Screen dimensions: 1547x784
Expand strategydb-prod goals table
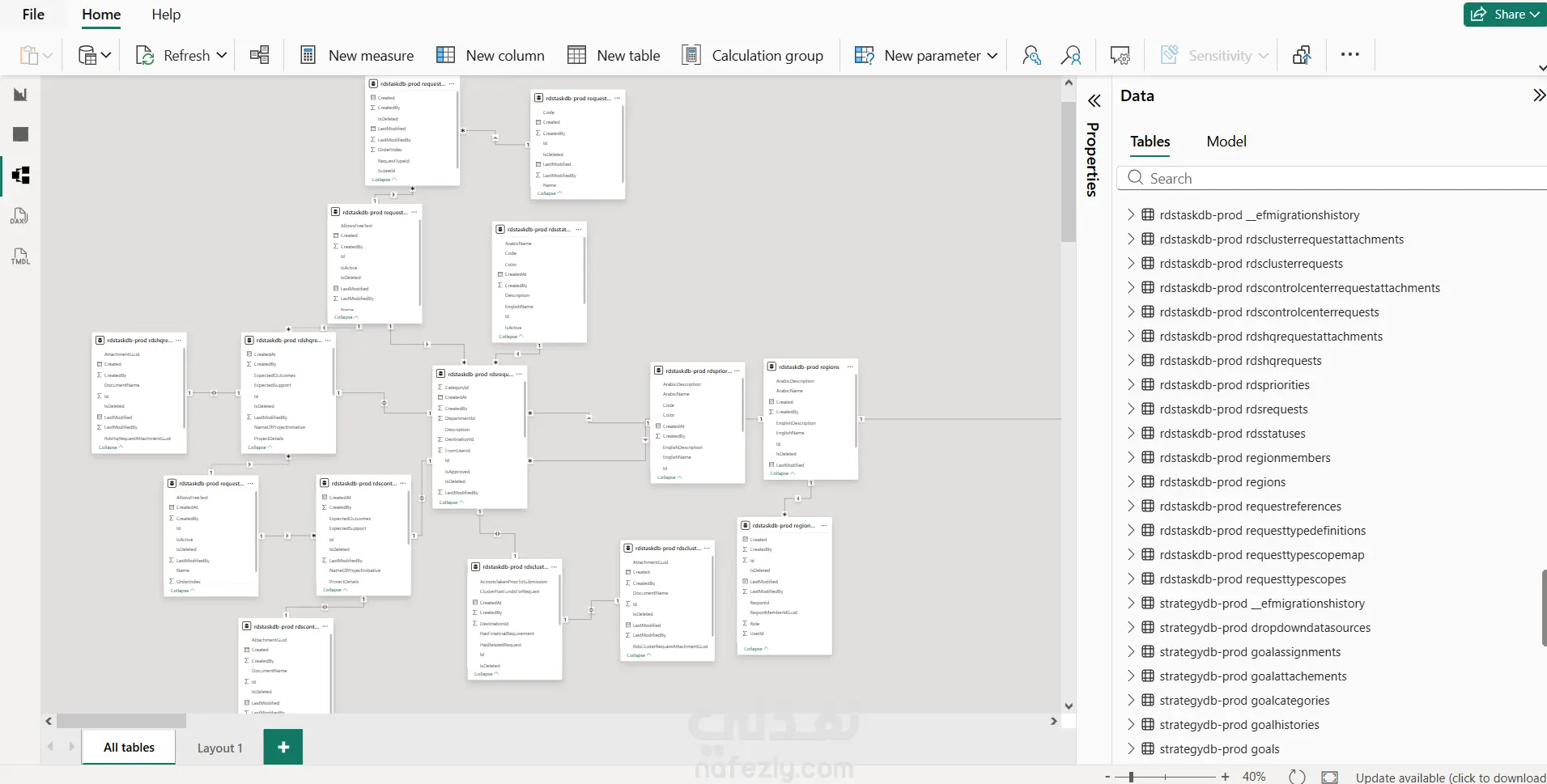point(1131,748)
